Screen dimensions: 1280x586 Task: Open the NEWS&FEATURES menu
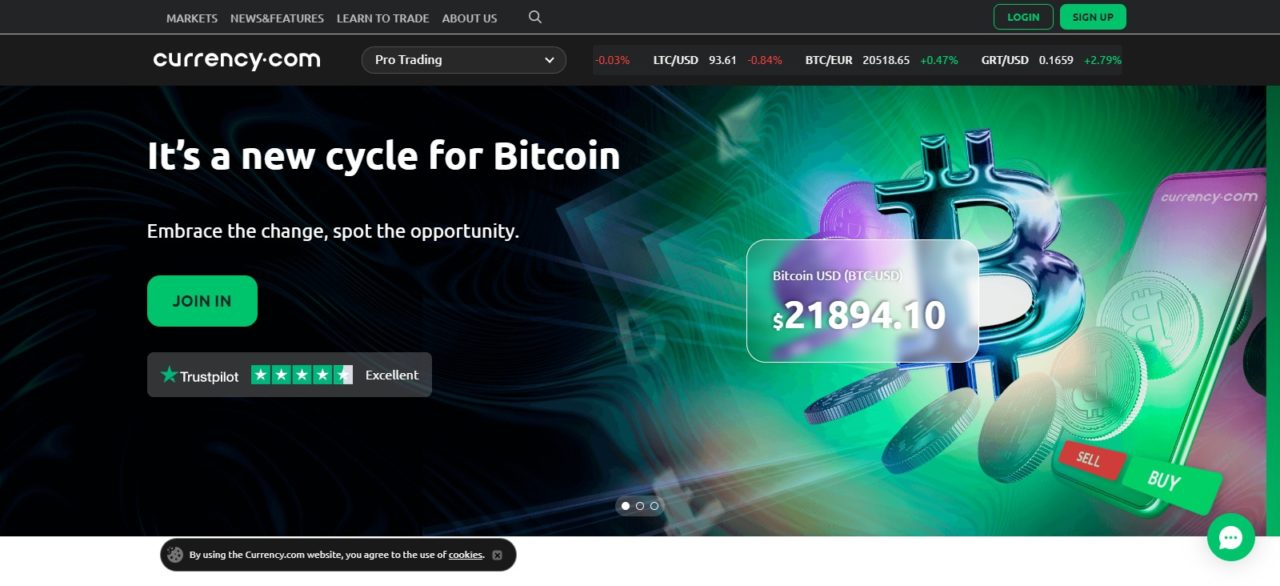pyautogui.click(x=277, y=18)
